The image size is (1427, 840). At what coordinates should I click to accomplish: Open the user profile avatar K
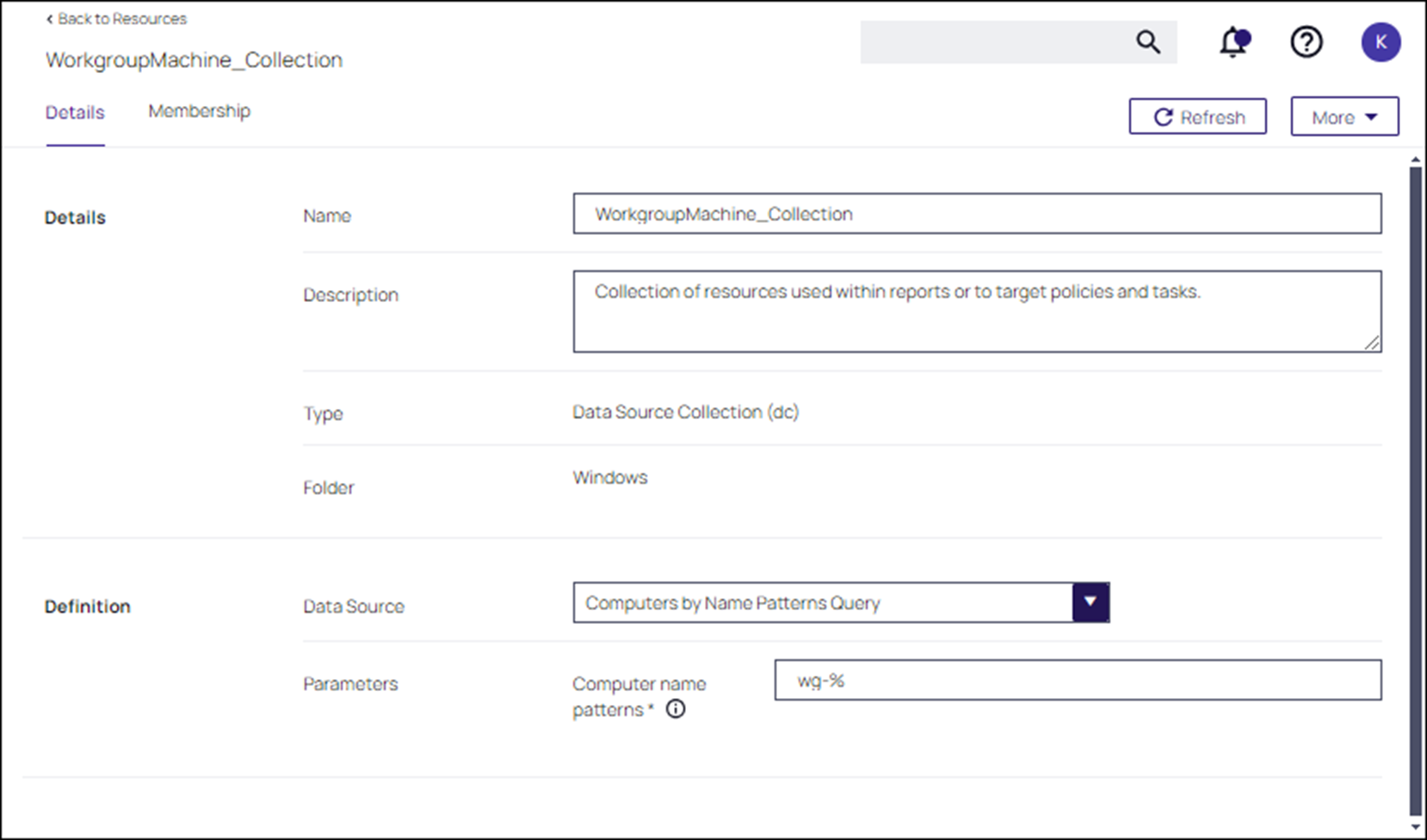[1380, 42]
